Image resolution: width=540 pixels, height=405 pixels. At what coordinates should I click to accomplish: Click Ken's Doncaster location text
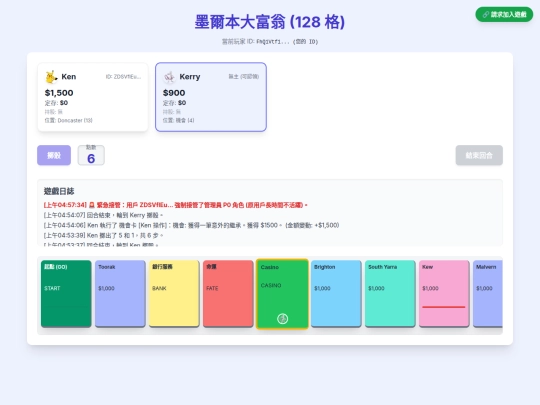(69, 121)
